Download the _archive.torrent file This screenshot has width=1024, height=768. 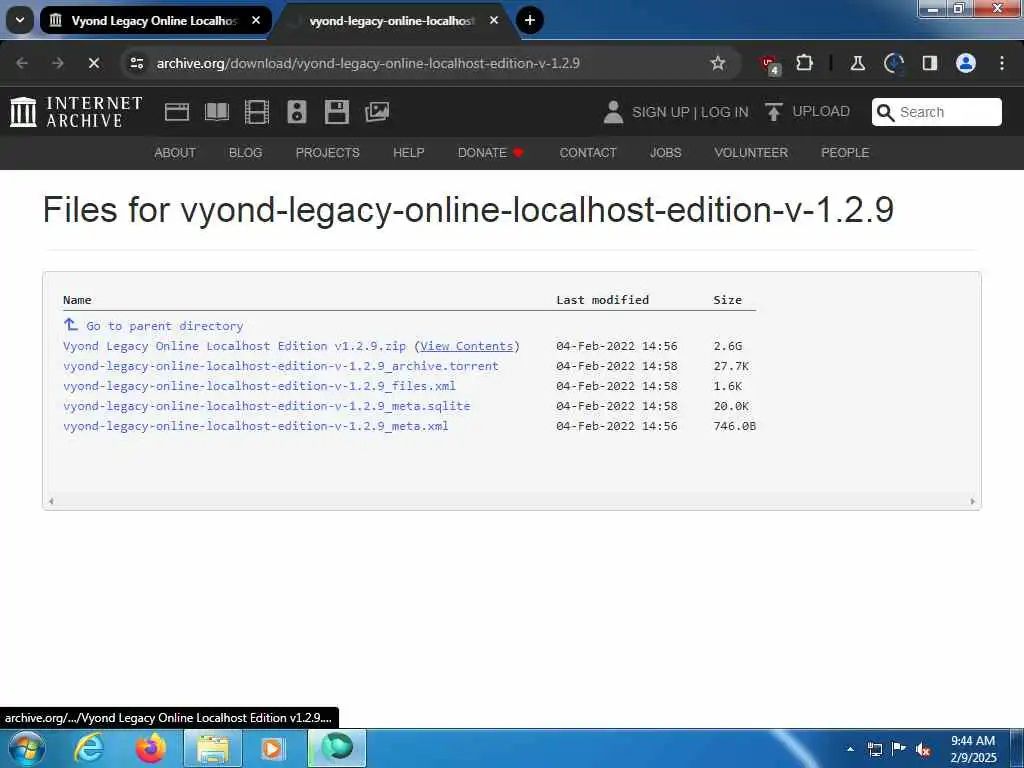coord(281,366)
